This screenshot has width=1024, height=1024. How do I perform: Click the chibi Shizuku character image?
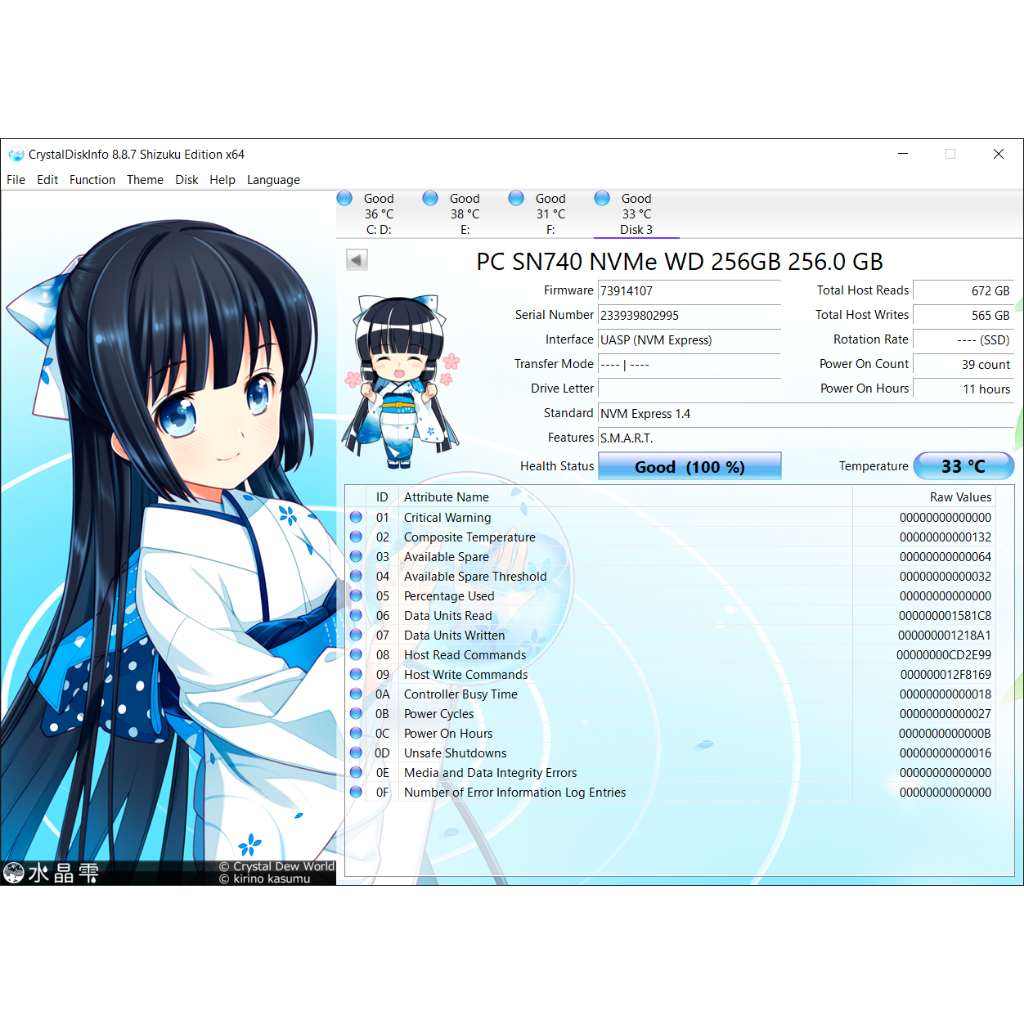[x=399, y=382]
